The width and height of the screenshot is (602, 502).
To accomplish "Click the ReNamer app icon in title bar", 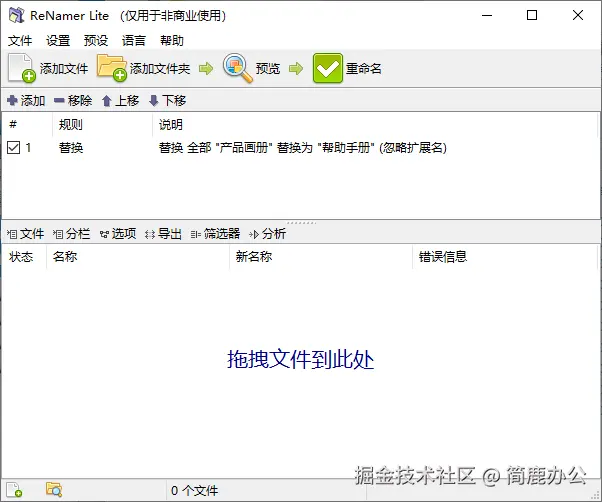I will 17,16.
